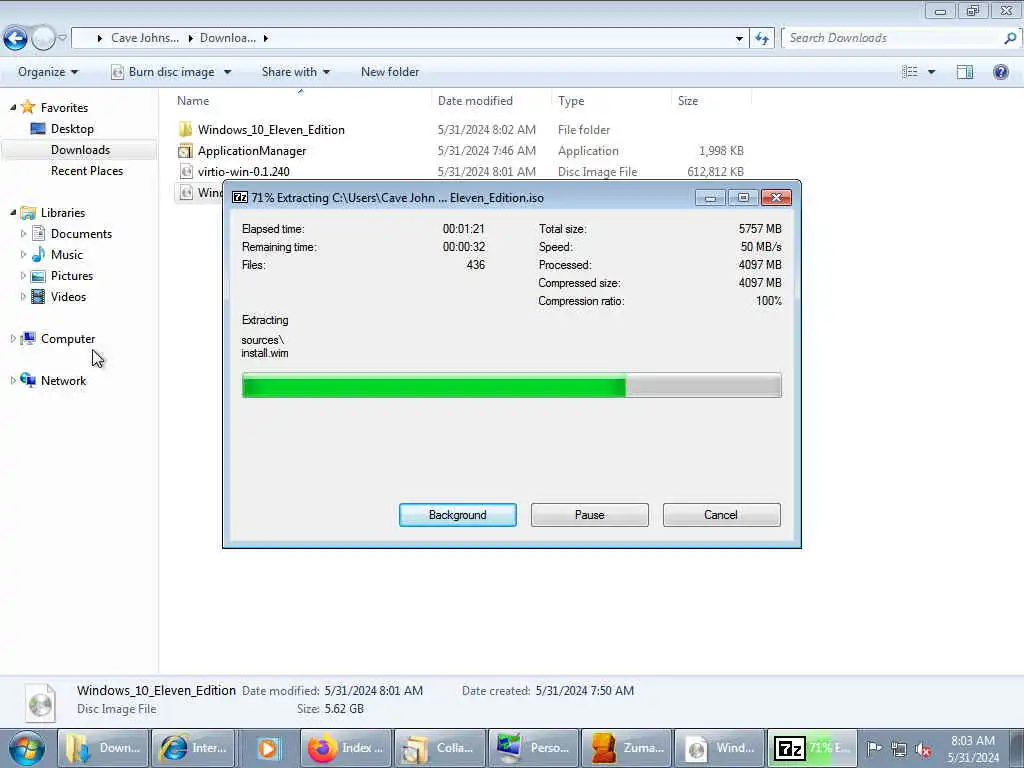The height and width of the screenshot is (768, 1024).
Task: Click the Cave Johns breadcrumb in address bar
Action: pyautogui.click(x=144, y=38)
